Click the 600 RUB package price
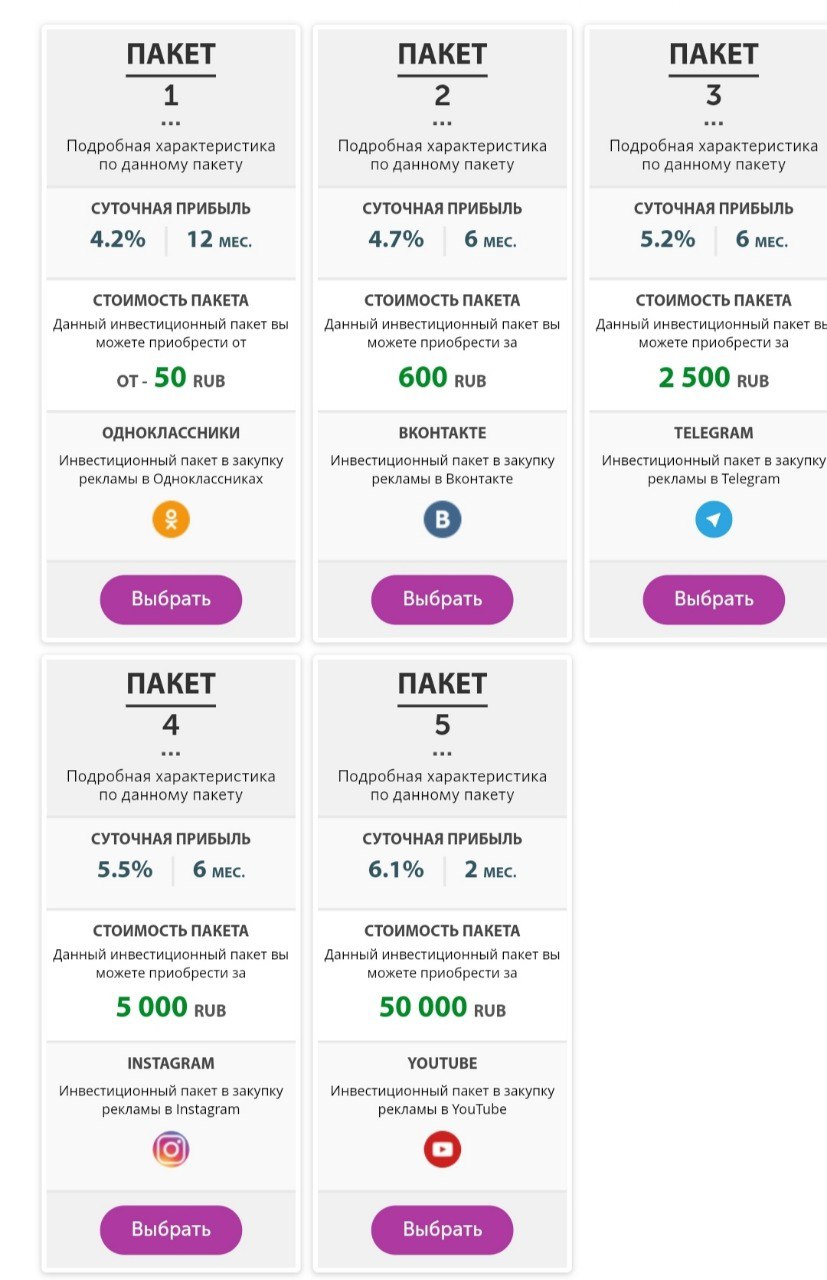Screen dimensions: 827x1280 (442, 378)
